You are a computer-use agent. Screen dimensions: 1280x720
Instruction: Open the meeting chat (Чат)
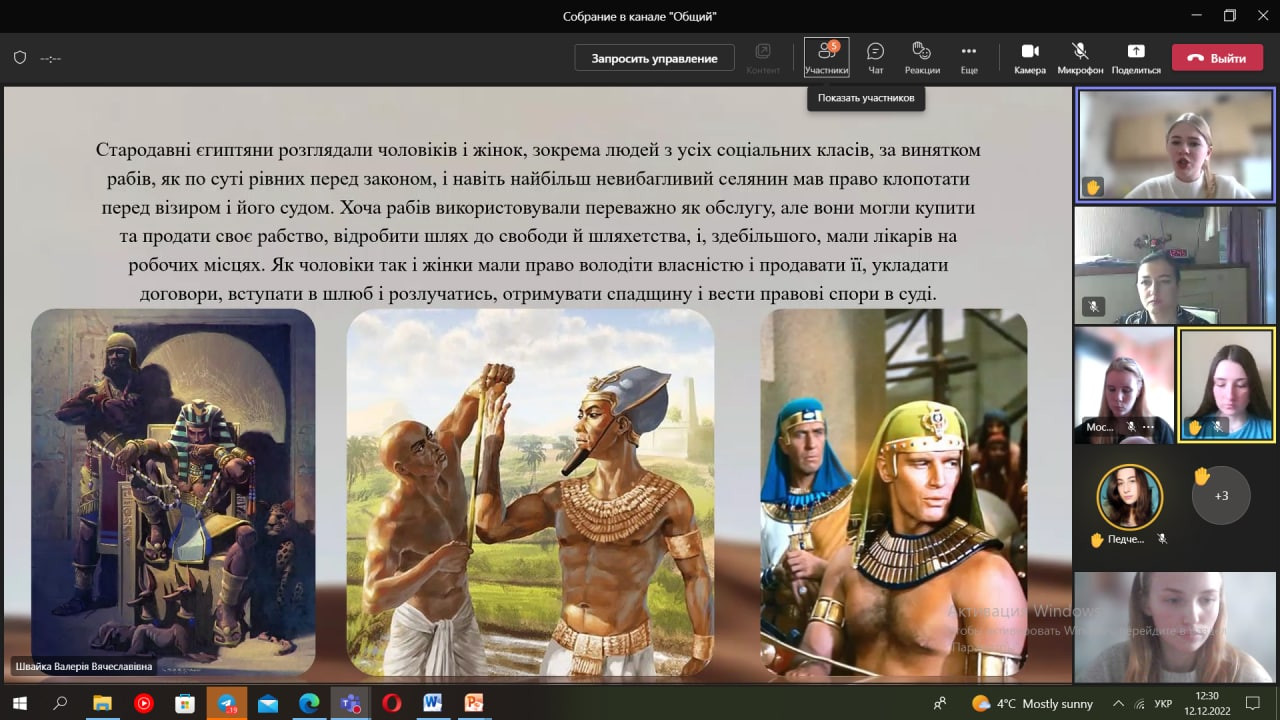coord(876,58)
